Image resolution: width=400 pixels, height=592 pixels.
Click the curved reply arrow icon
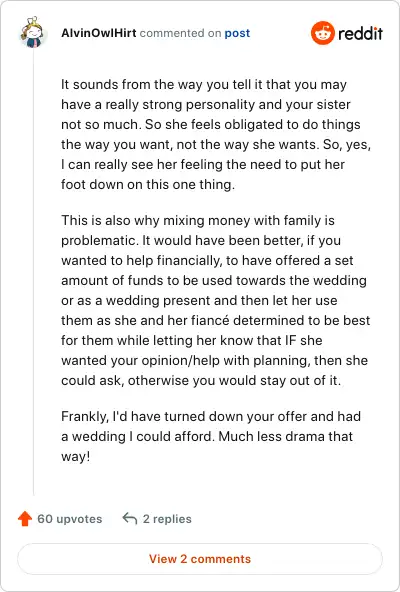pyautogui.click(x=130, y=518)
